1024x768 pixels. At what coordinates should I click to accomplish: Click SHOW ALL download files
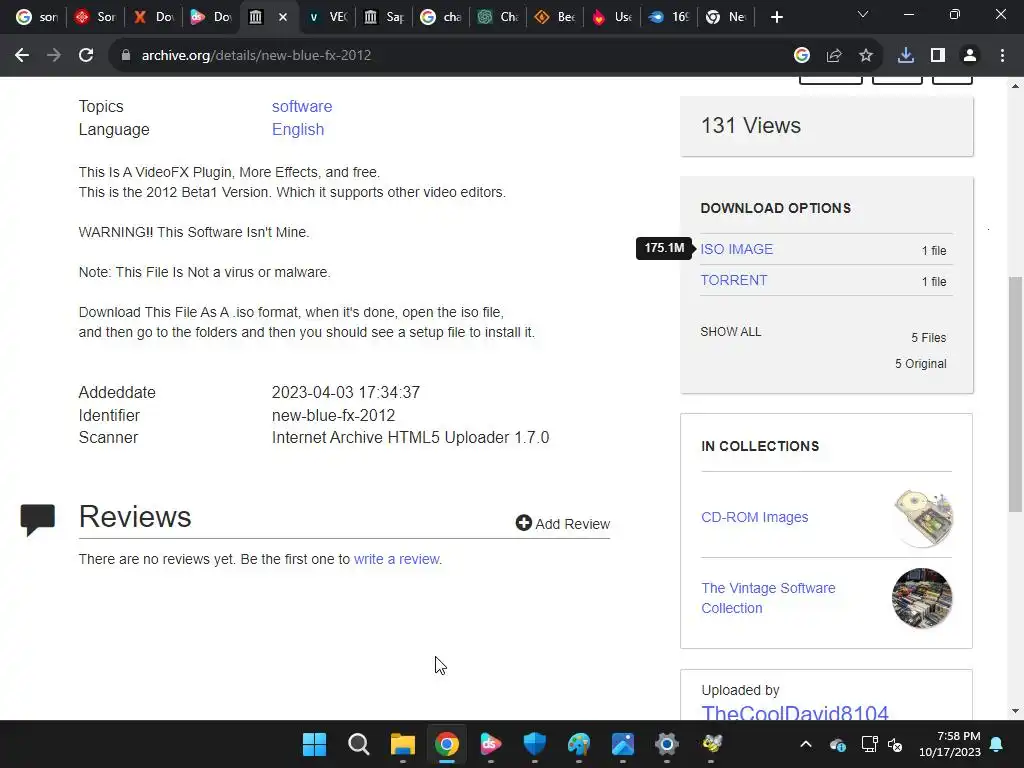click(x=731, y=332)
